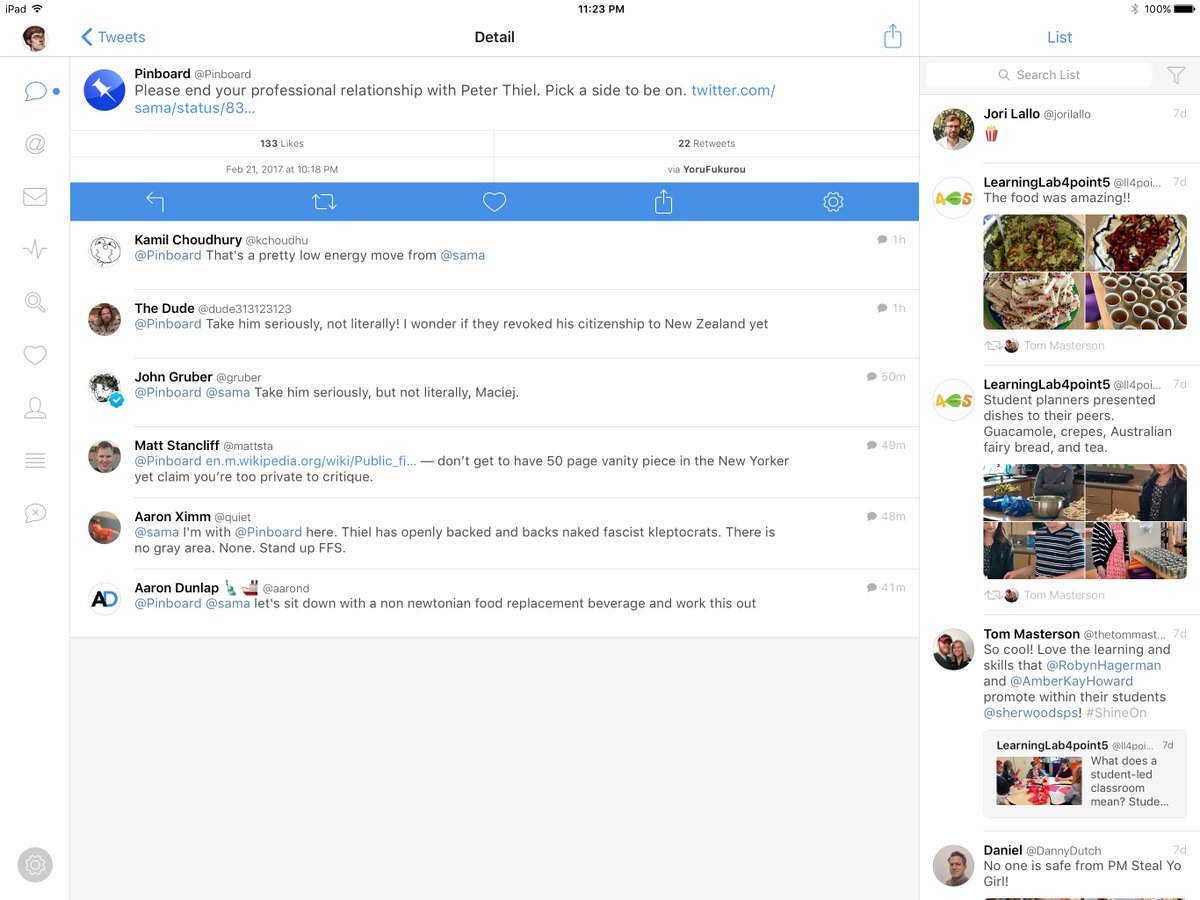Open the Lists lines tab
The image size is (1200, 900).
coord(35,460)
